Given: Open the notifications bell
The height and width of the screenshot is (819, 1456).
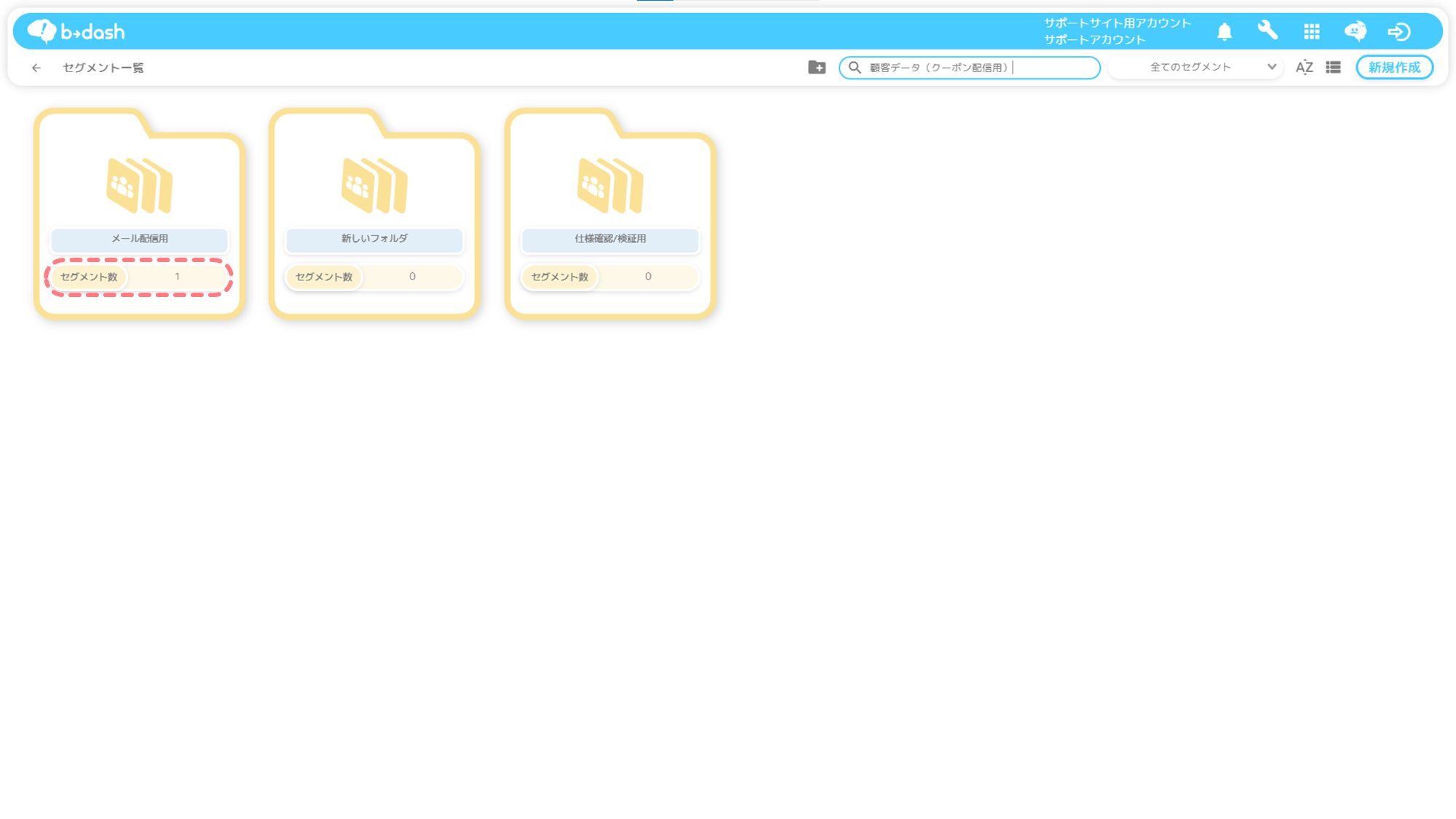Looking at the screenshot, I should coord(1224,31).
